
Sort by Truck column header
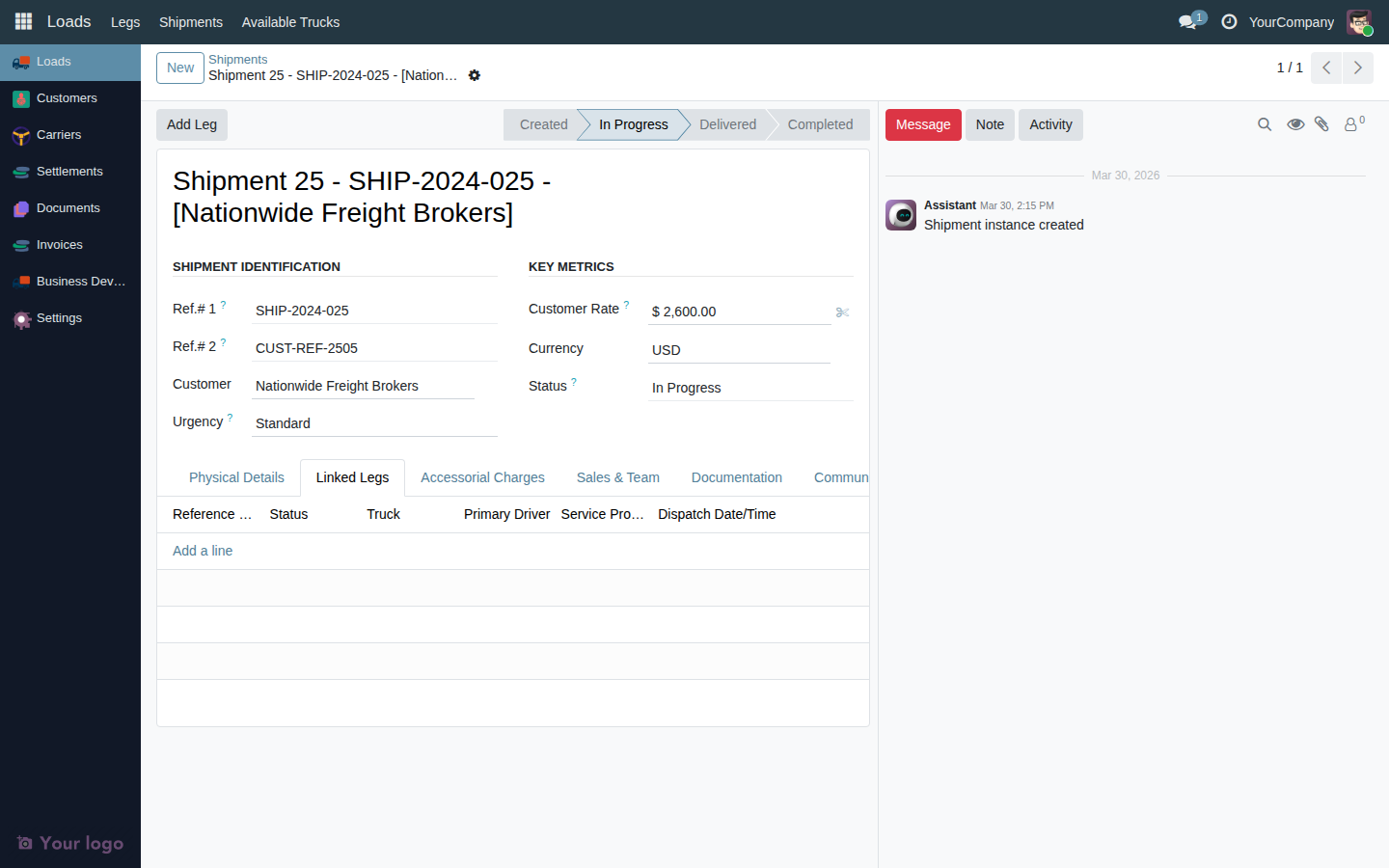384,514
